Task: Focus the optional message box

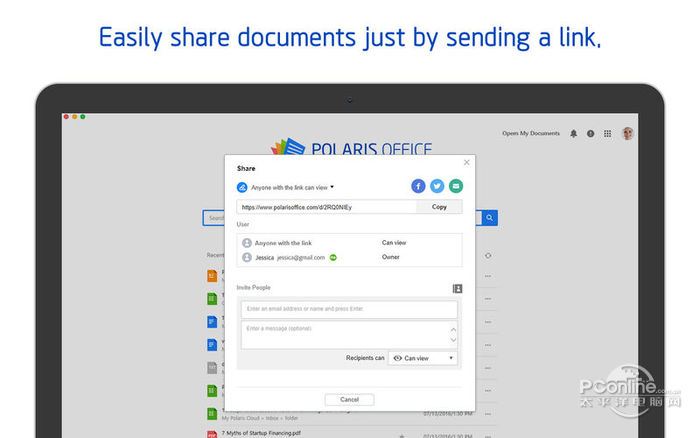Action: (x=349, y=334)
